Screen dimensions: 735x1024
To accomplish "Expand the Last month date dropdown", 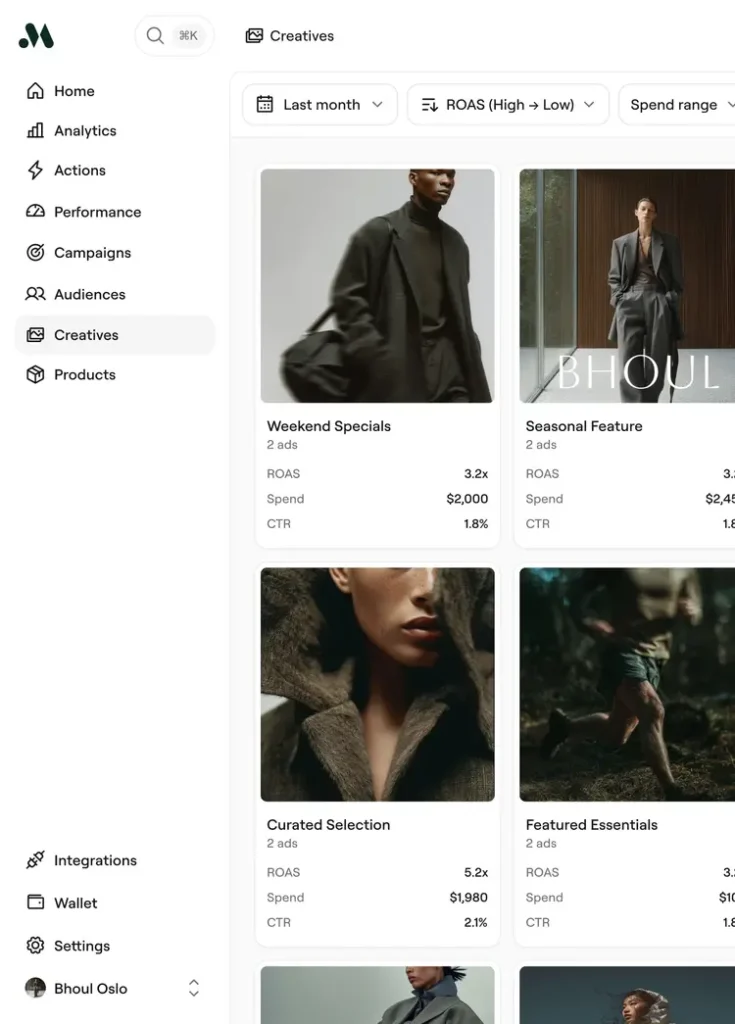I will click(320, 105).
